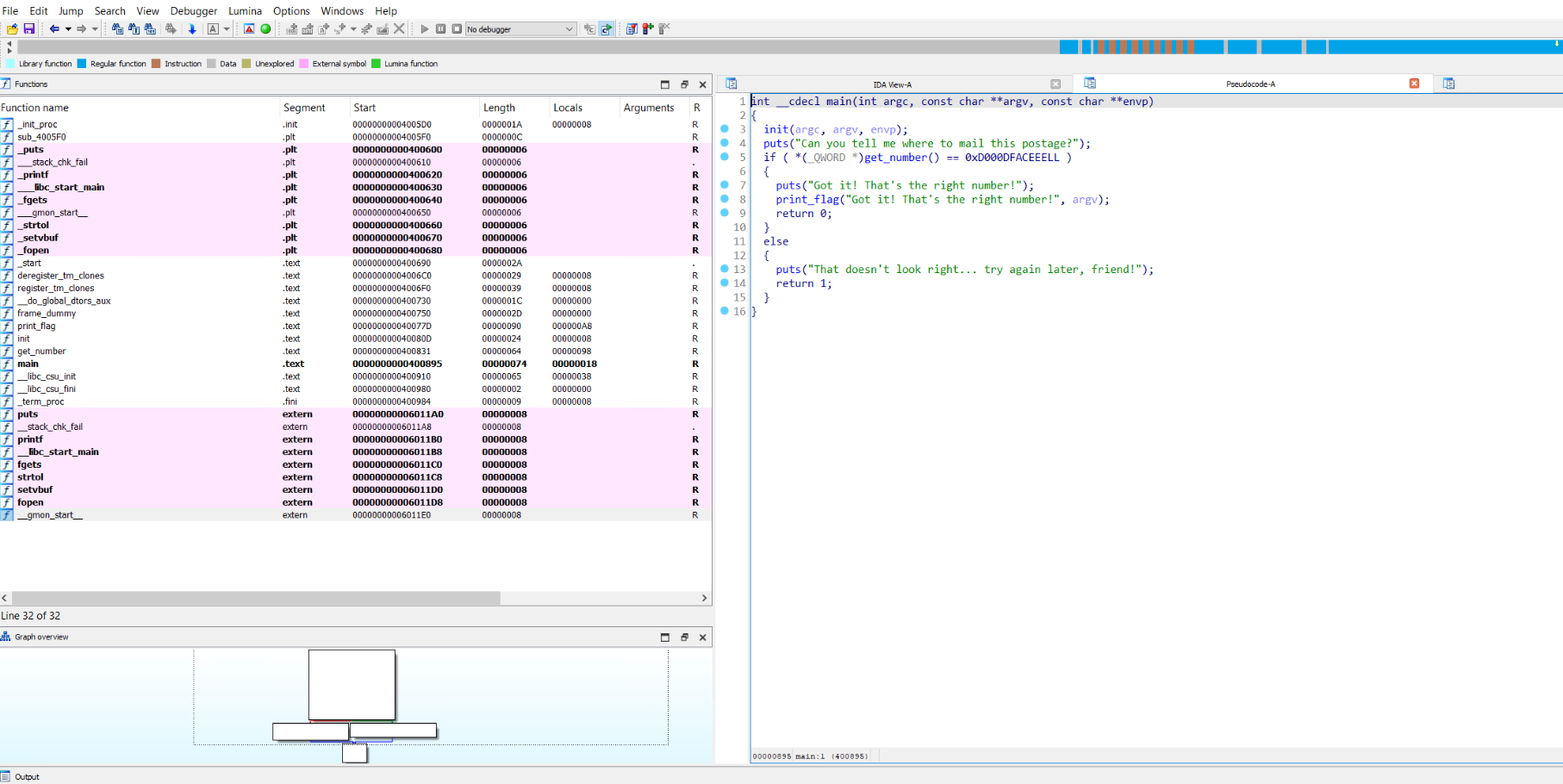Click the gray X delete toolbar icon
This screenshot has height=784, width=1563.
pos(399,28)
